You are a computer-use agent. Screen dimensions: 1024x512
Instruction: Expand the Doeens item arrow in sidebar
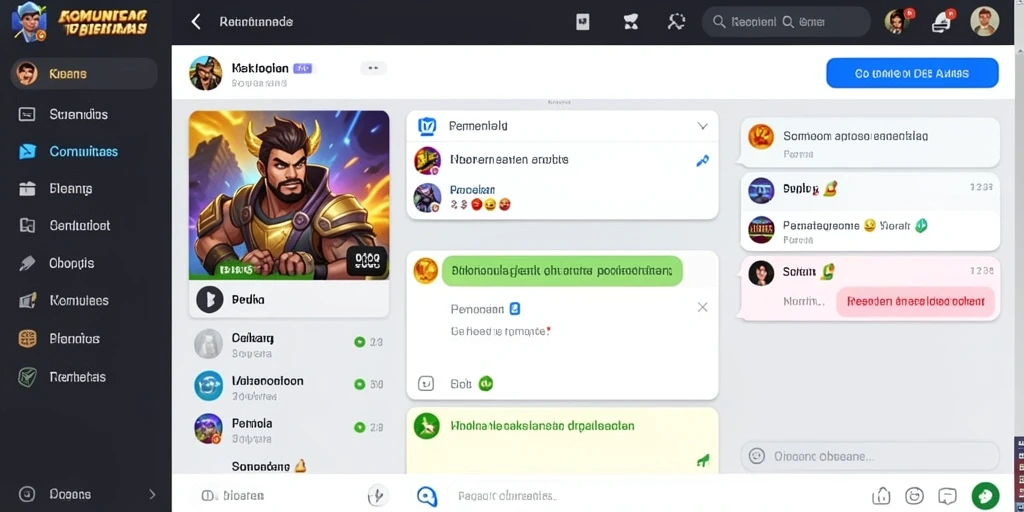click(152, 494)
